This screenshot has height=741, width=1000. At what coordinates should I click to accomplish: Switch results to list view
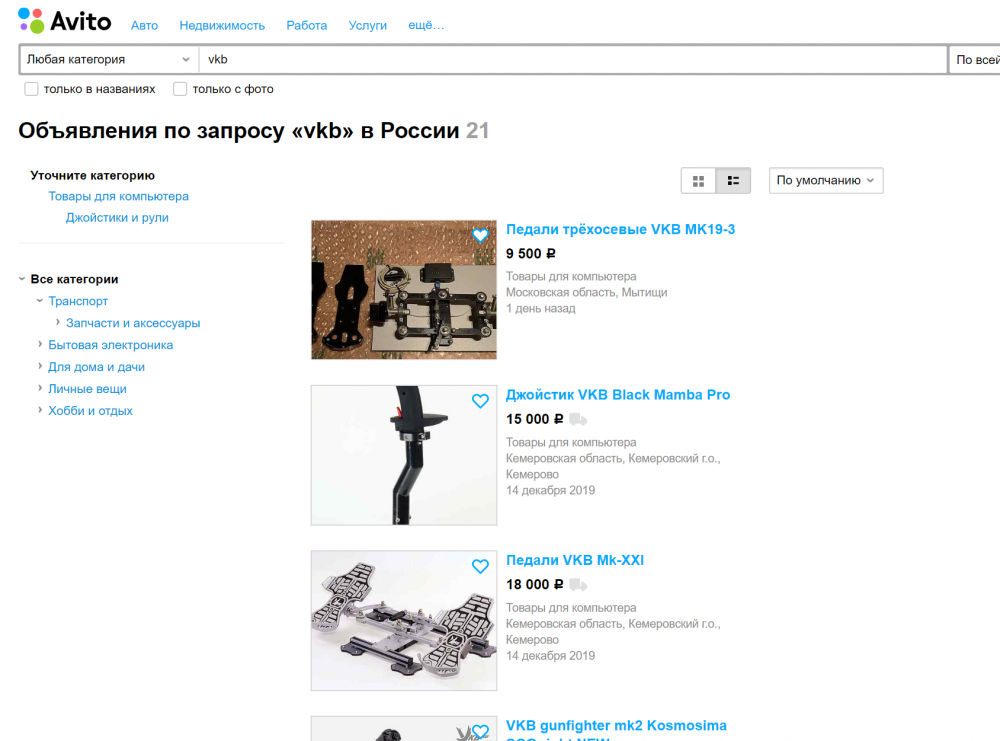click(733, 181)
